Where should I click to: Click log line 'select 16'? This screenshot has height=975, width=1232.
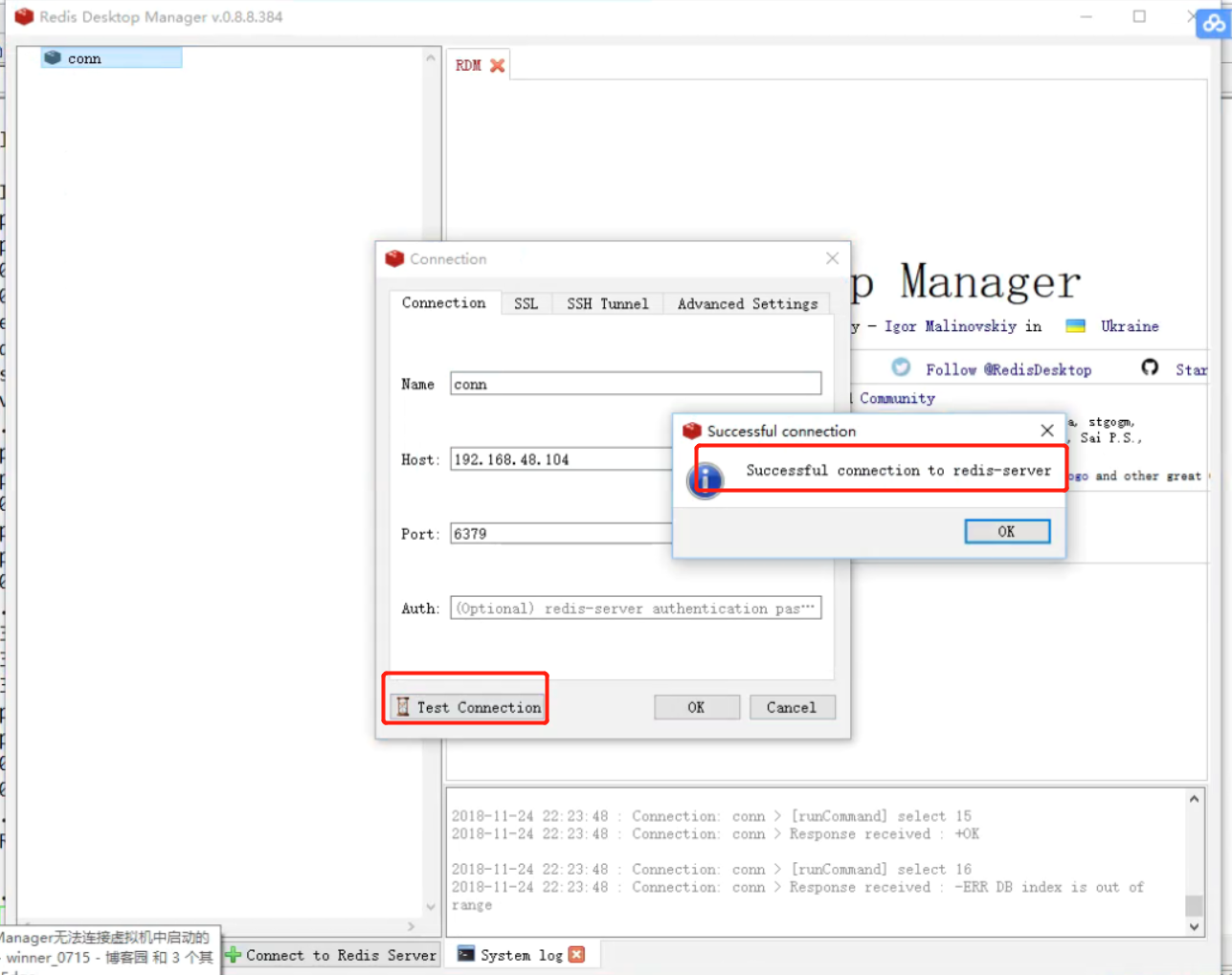(711, 869)
